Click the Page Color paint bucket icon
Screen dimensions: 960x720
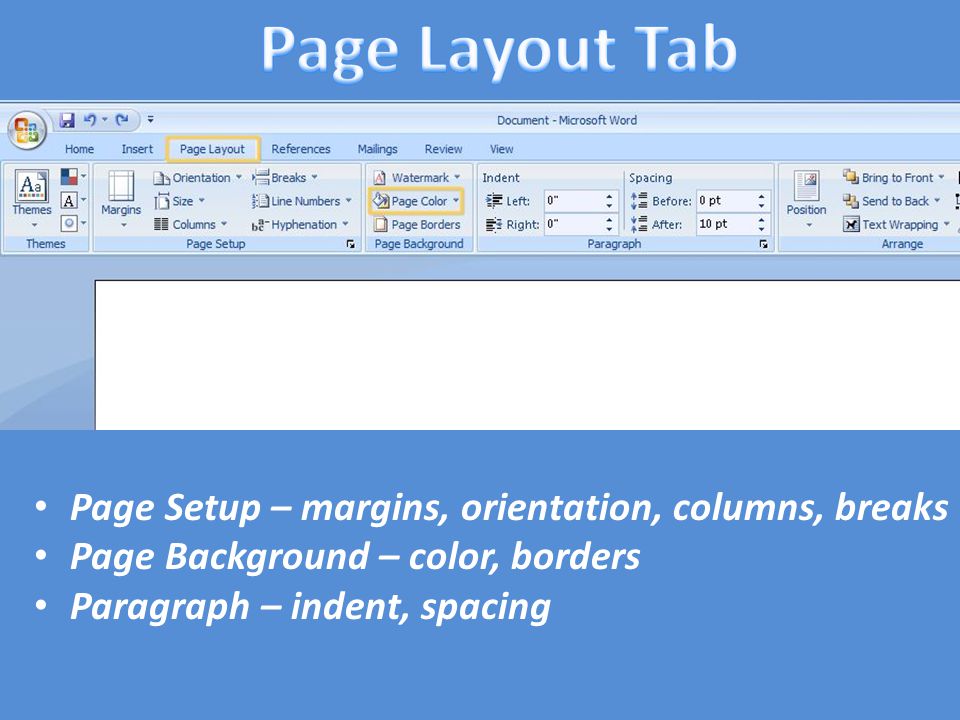point(381,200)
